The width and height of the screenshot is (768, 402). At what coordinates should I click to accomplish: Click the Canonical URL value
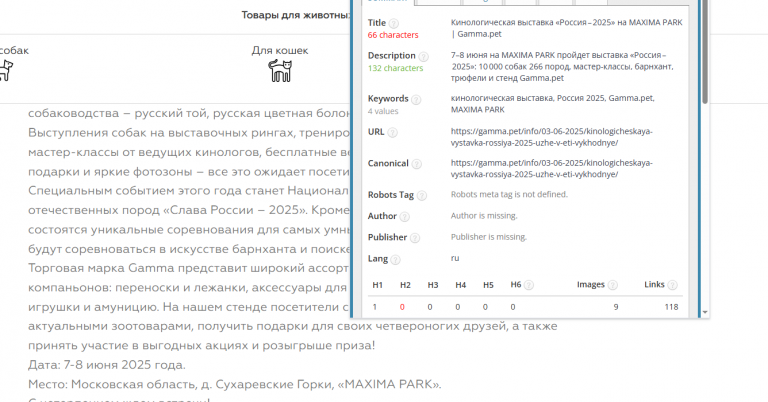pos(552,168)
